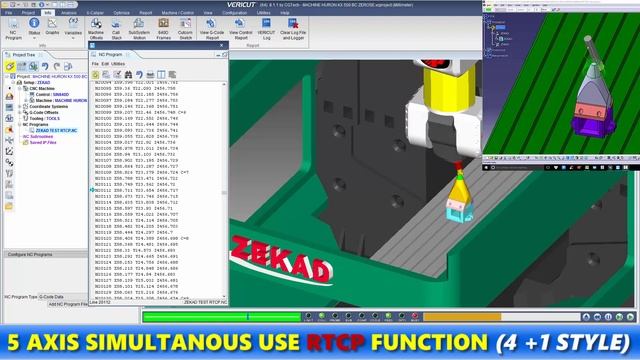Open Call Stack from the ribbon

click(x=116, y=29)
